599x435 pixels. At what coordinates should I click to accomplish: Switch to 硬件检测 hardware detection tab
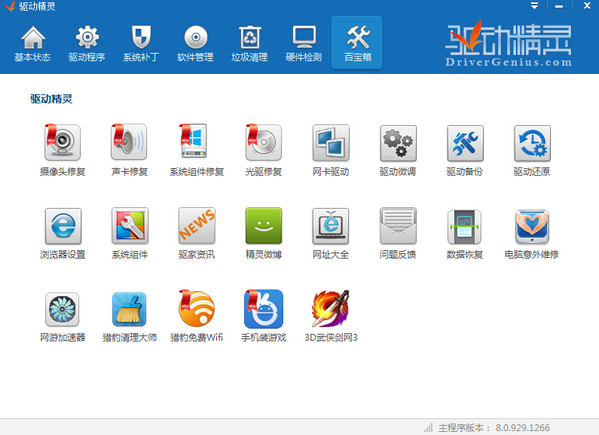[x=304, y=43]
